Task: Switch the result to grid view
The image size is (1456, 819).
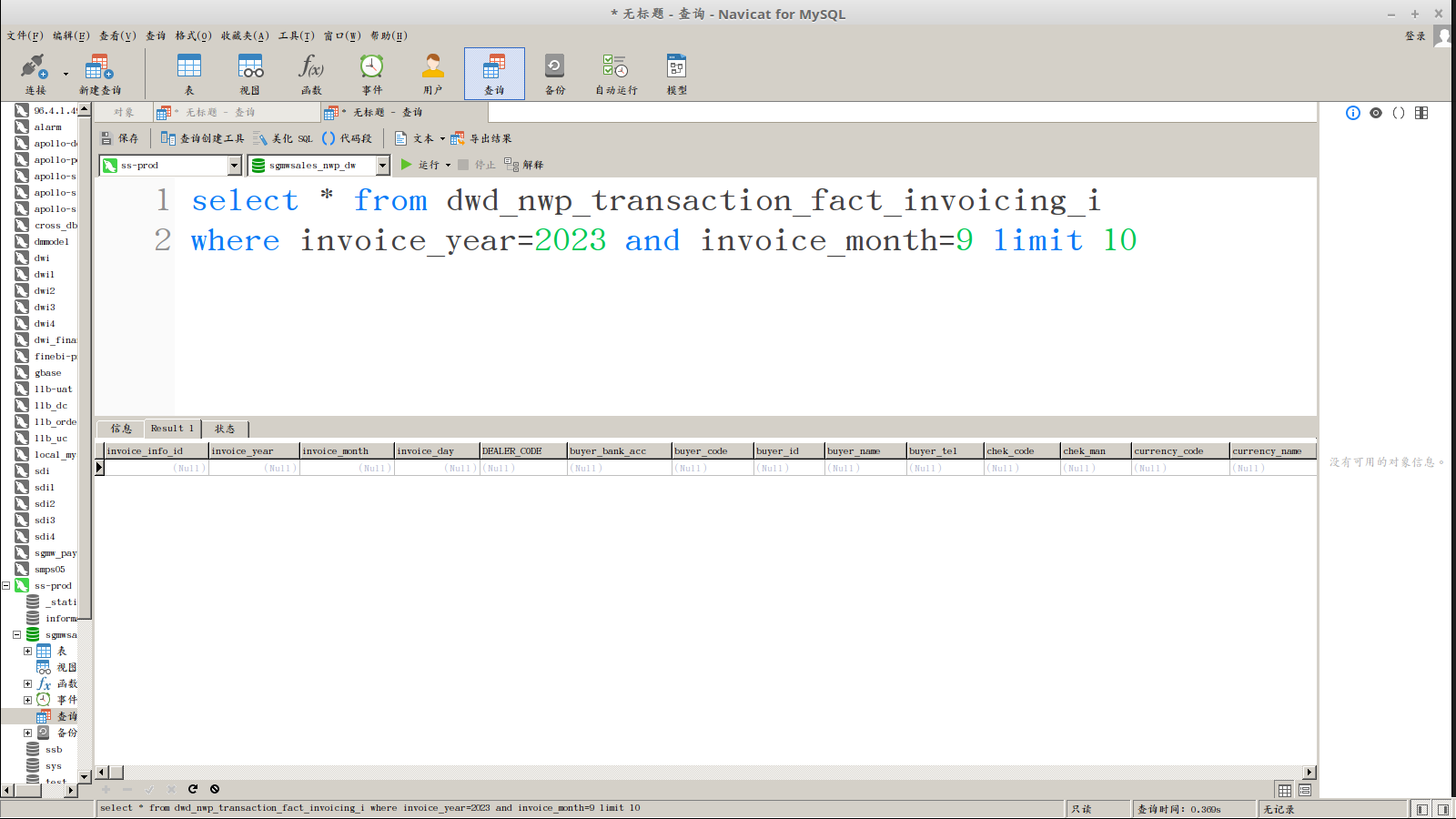Action: pos(1285,790)
